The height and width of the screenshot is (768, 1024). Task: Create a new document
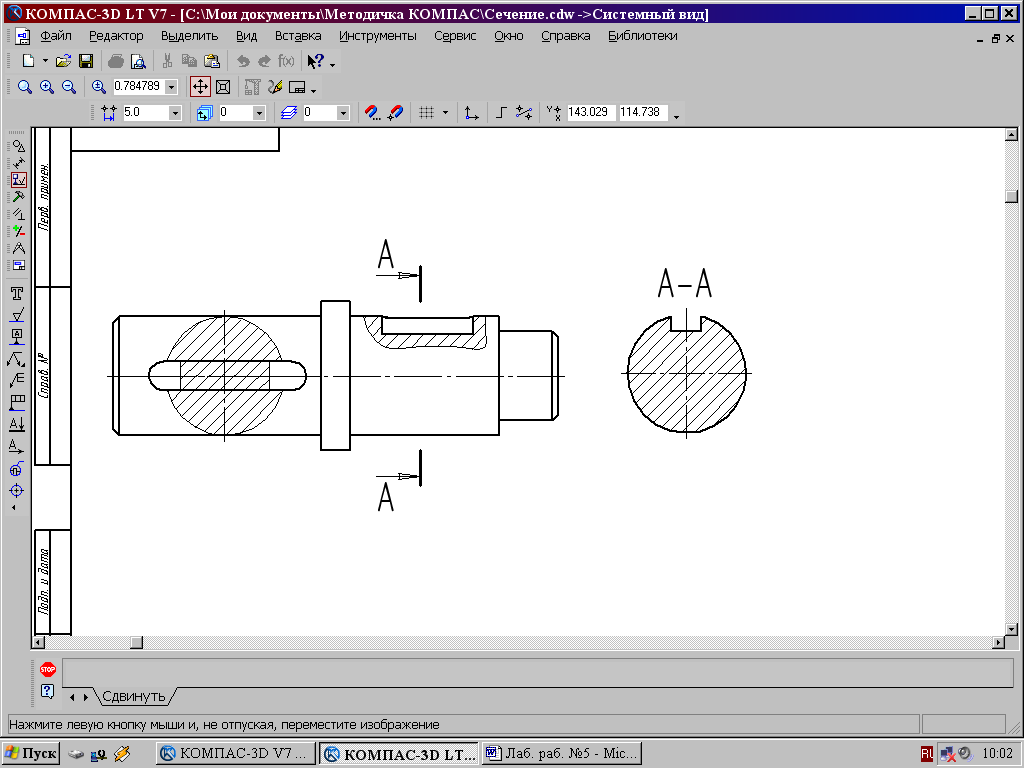point(28,61)
